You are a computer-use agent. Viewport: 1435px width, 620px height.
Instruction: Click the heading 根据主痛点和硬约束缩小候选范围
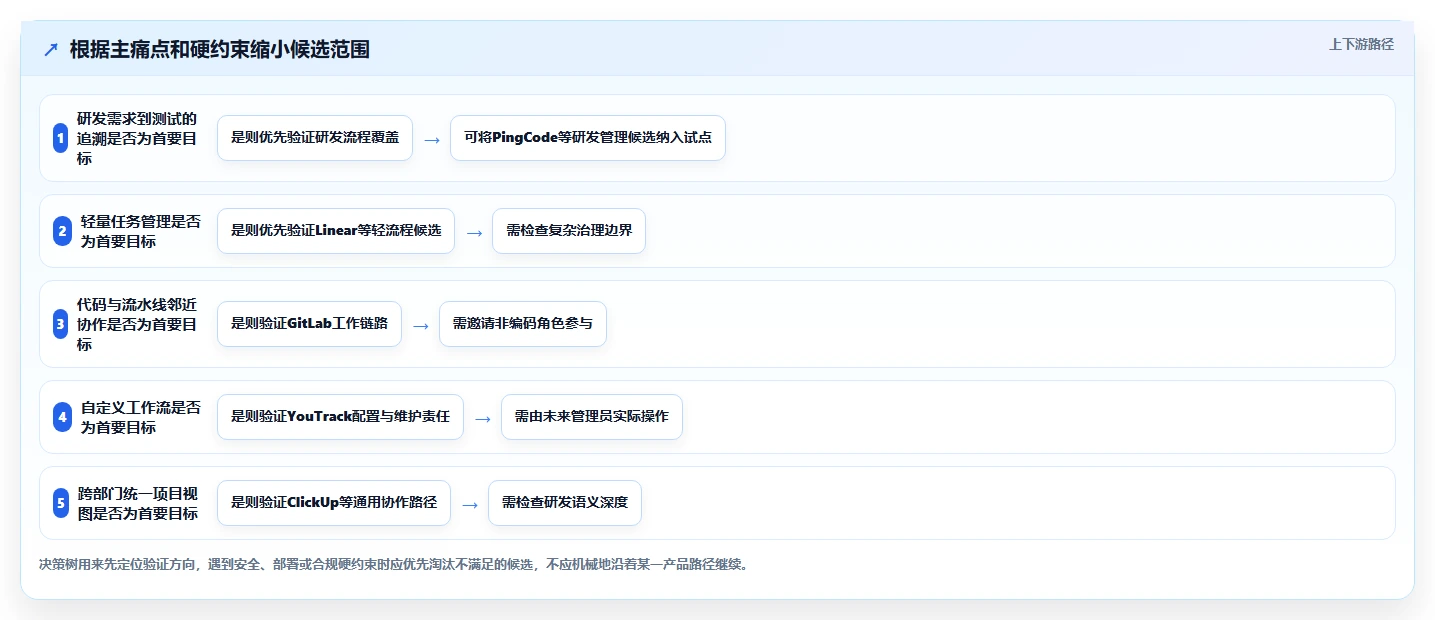click(220, 49)
